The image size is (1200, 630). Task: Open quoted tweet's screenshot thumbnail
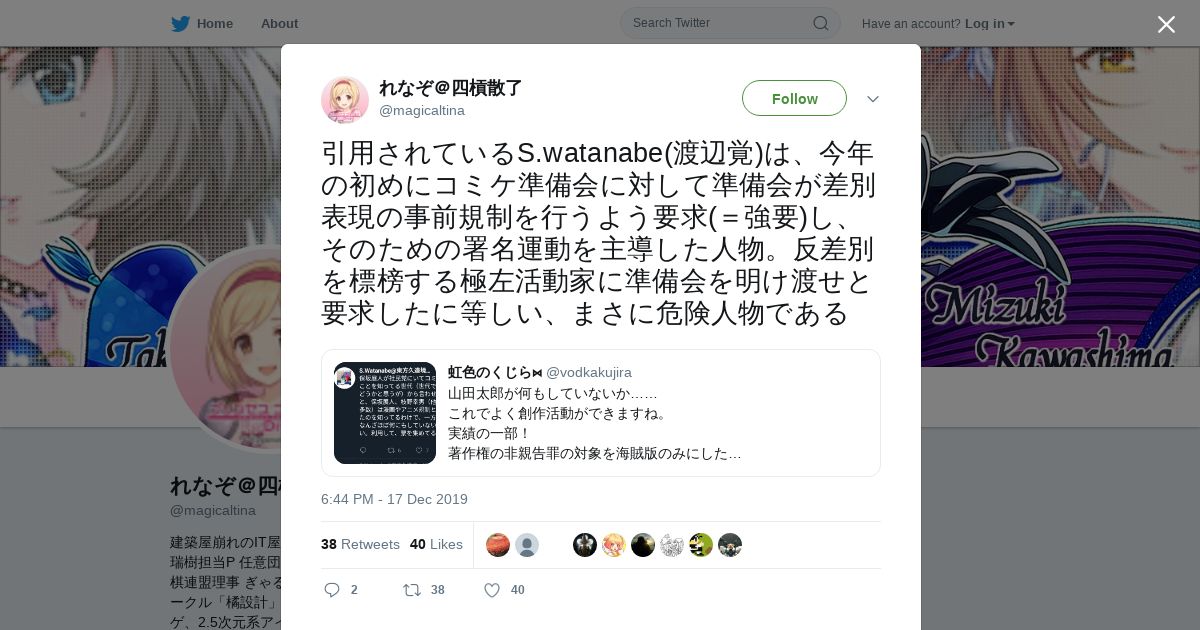pyautogui.click(x=385, y=413)
